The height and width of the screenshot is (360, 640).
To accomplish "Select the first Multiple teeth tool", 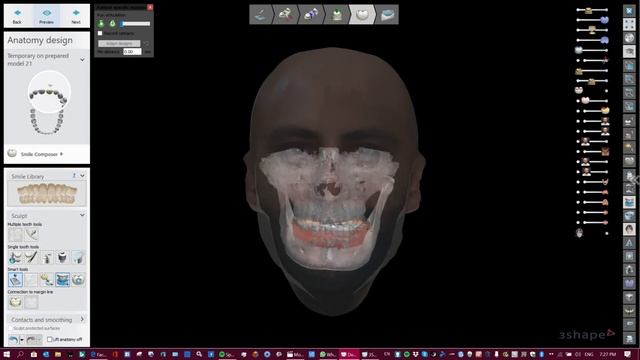I will 16,235.
